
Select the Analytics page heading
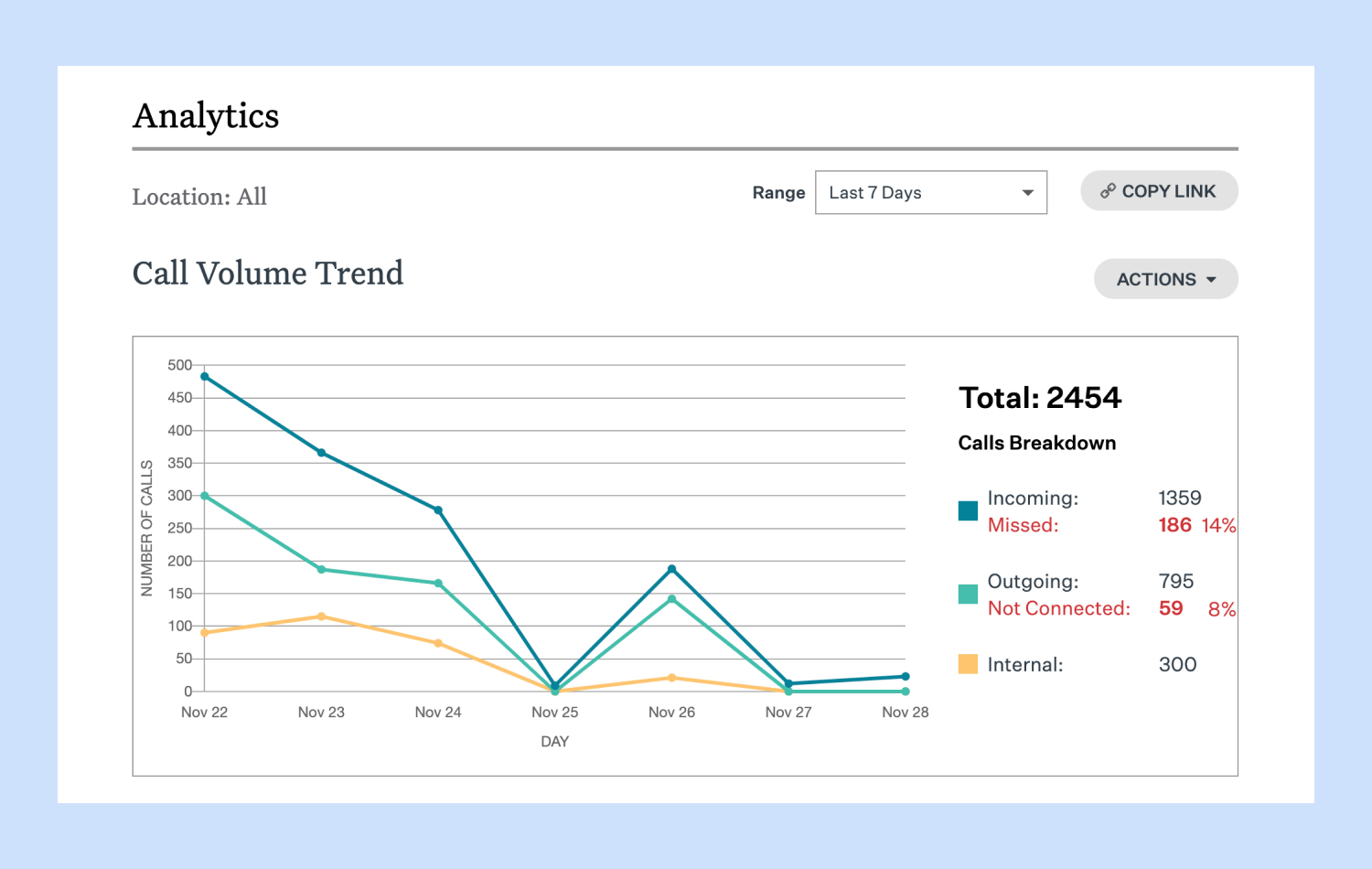point(206,115)
